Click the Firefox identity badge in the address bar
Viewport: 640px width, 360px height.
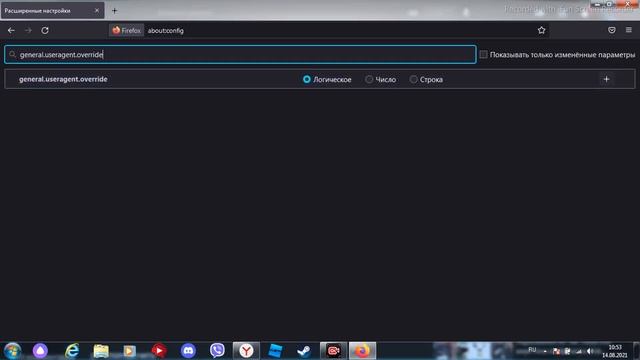point(127,30)
